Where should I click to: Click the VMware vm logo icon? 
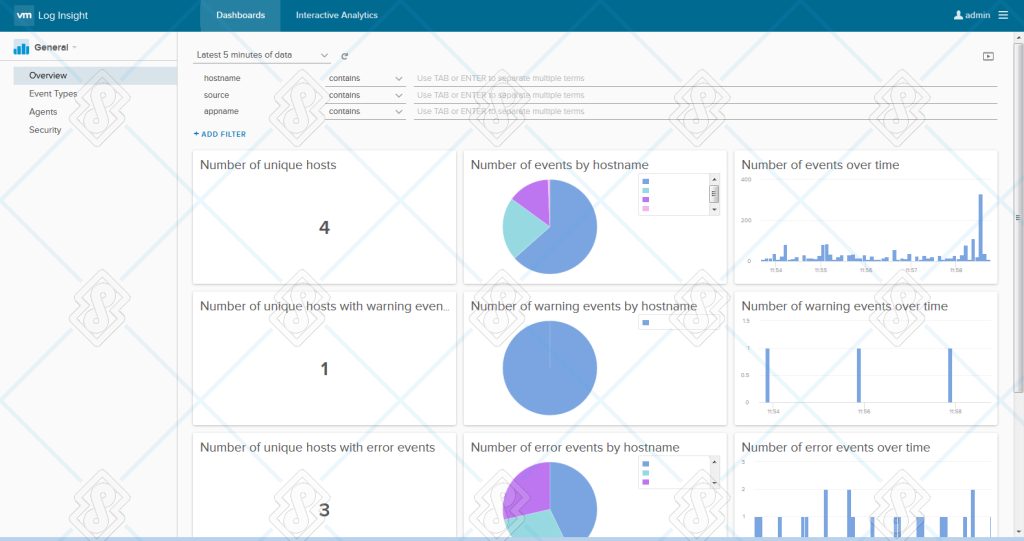pos(24,15)
